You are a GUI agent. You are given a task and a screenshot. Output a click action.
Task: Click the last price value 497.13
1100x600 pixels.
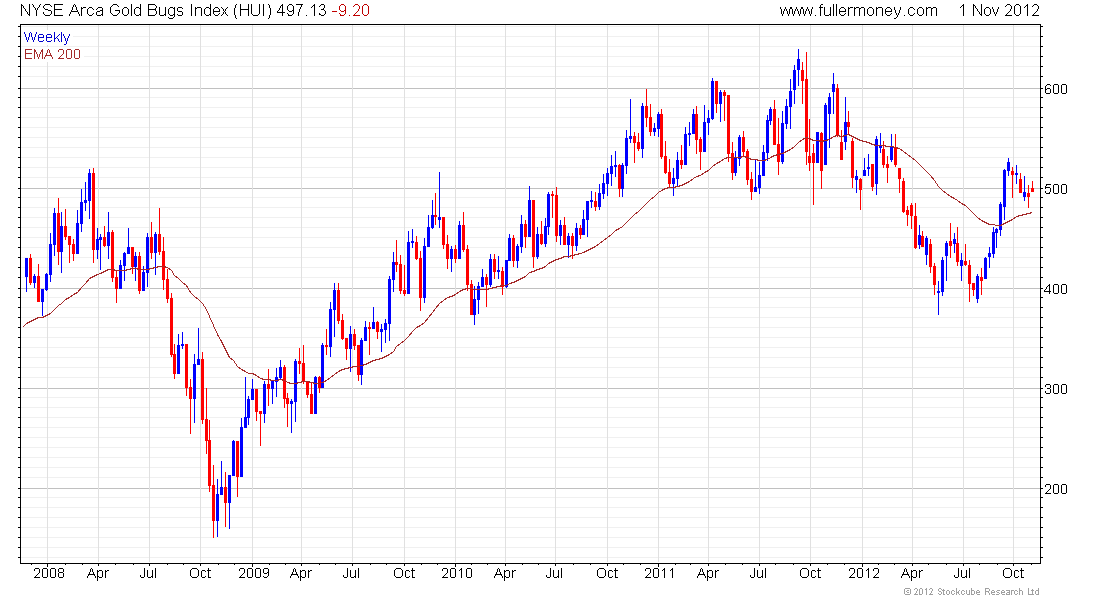302,11
